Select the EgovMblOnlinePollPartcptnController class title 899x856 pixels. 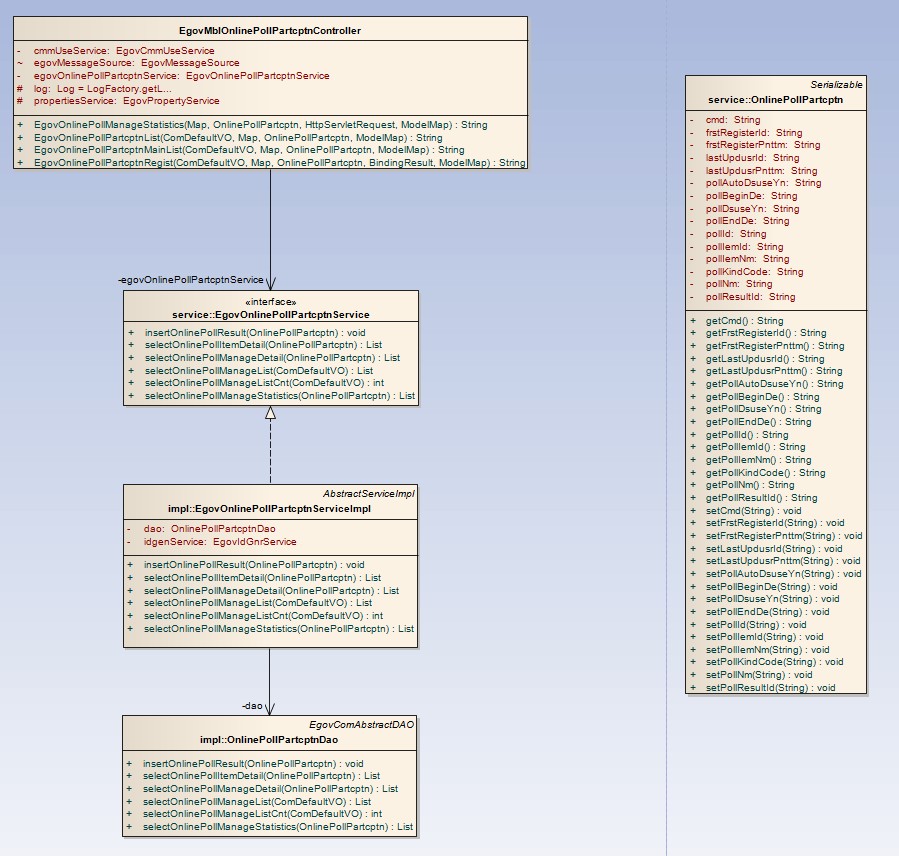pyautogui.click(x=268, y=31)
